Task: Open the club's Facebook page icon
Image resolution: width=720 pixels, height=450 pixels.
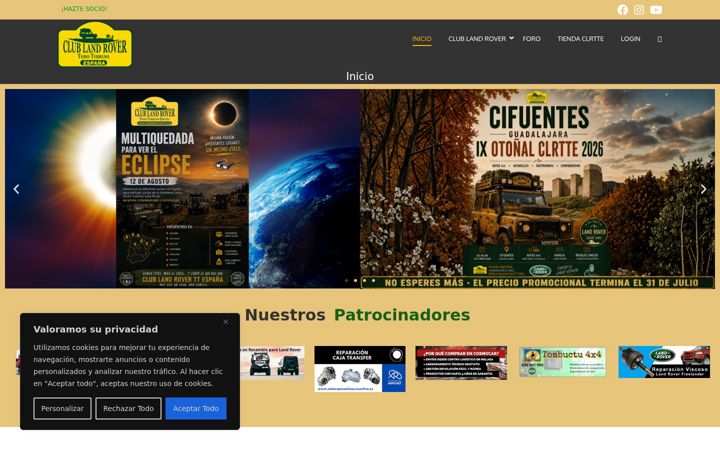Action: coord(622,10)
